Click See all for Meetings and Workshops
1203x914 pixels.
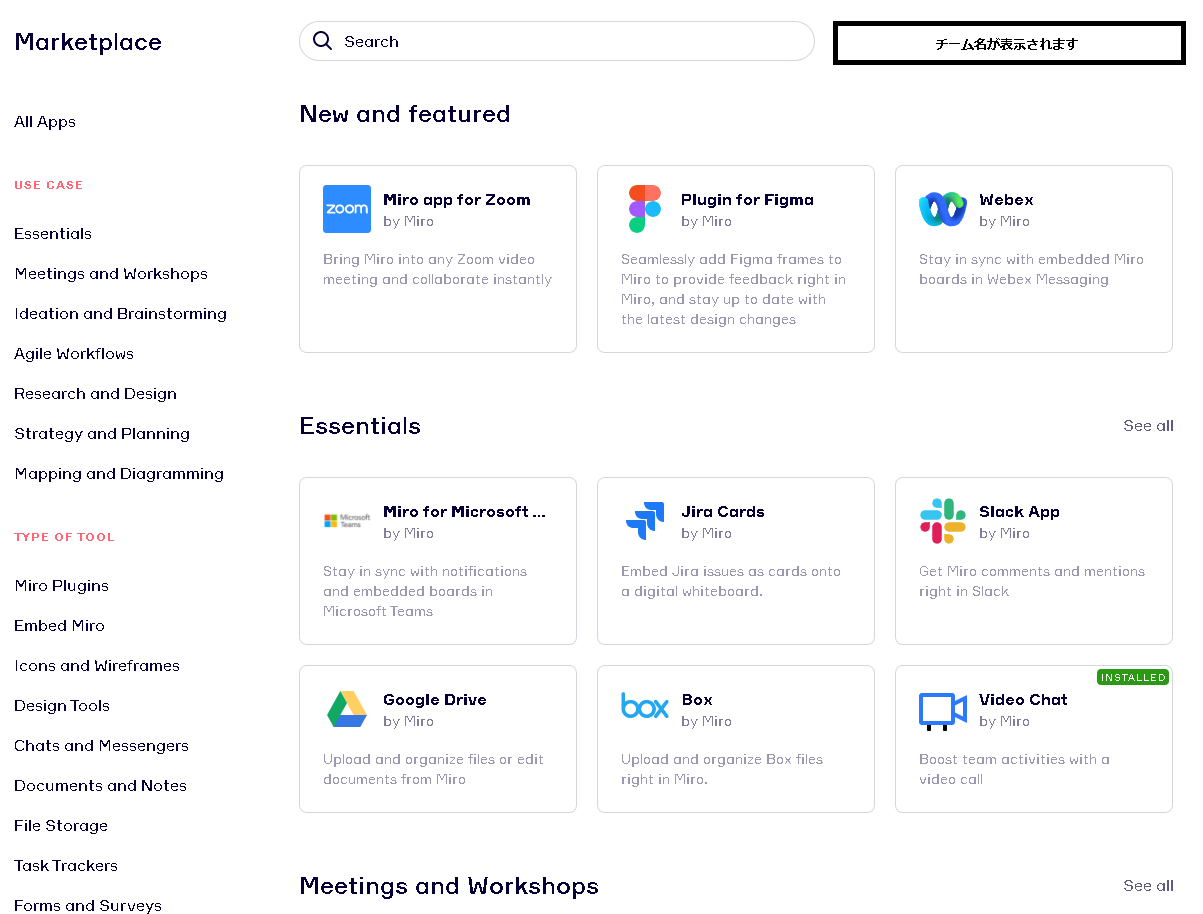pyautogui.click(x=1148, y=886)
